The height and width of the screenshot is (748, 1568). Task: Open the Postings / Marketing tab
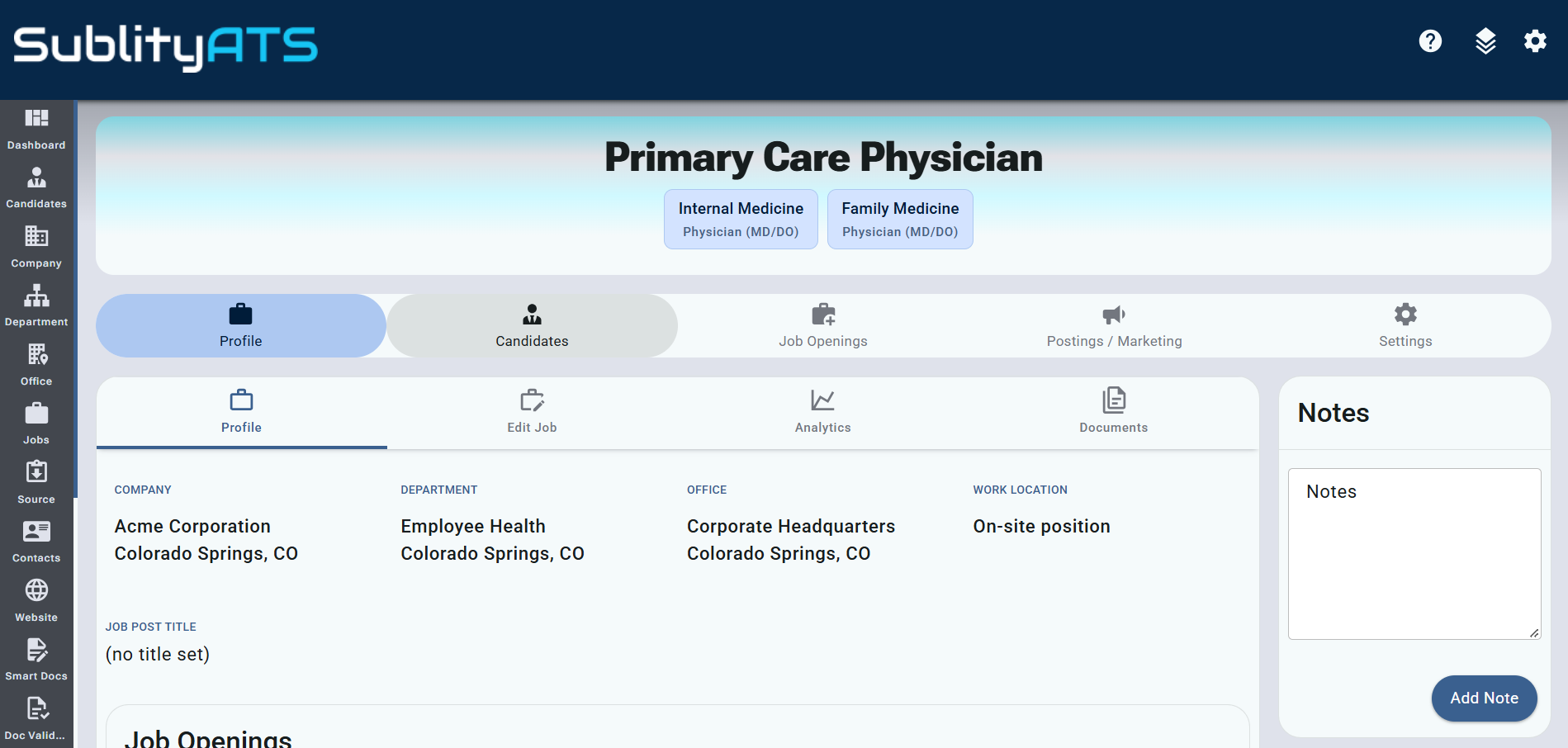(1114, 326)
